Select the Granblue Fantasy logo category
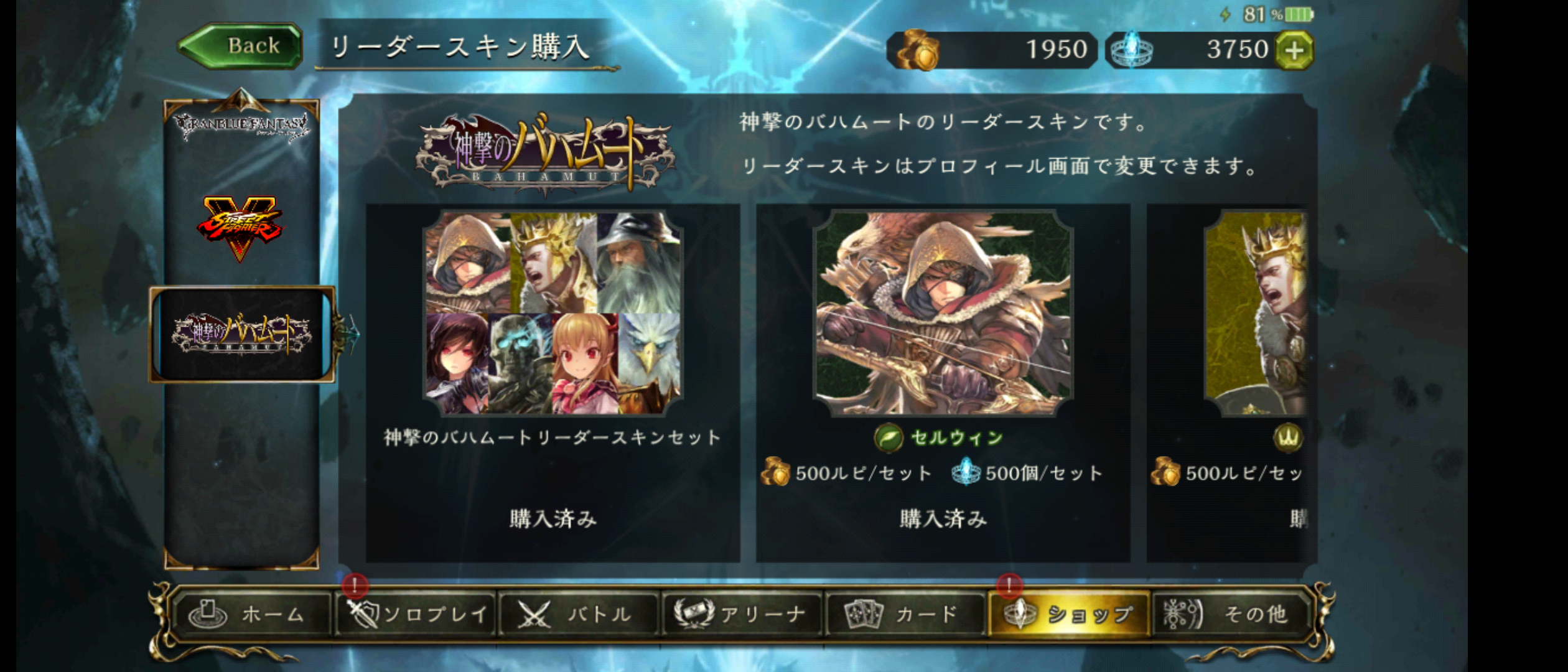1568x672 pixels. [242, 127]
